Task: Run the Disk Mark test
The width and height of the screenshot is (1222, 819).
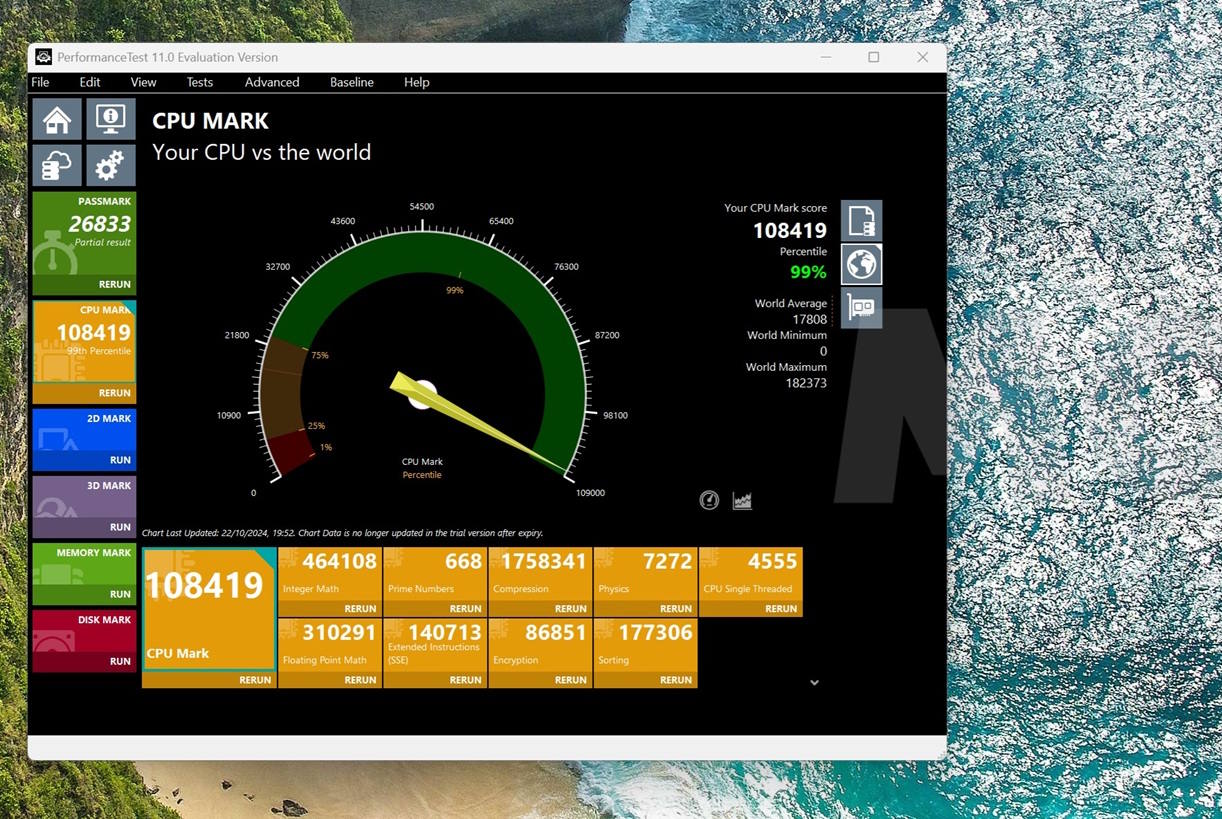Action: pyautogui.click(x=120, y=661)
